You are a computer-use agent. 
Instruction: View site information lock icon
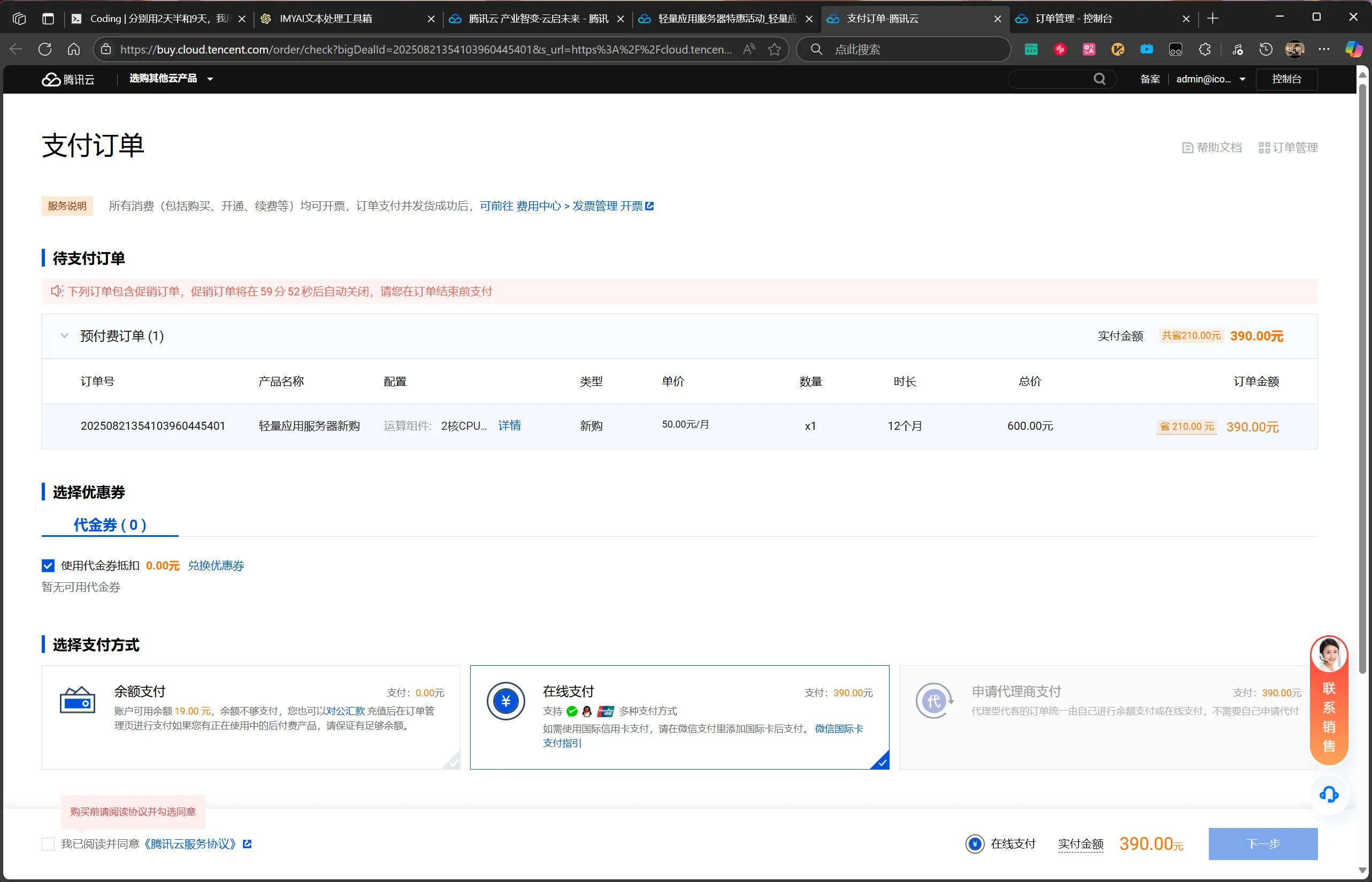(106, 49)
